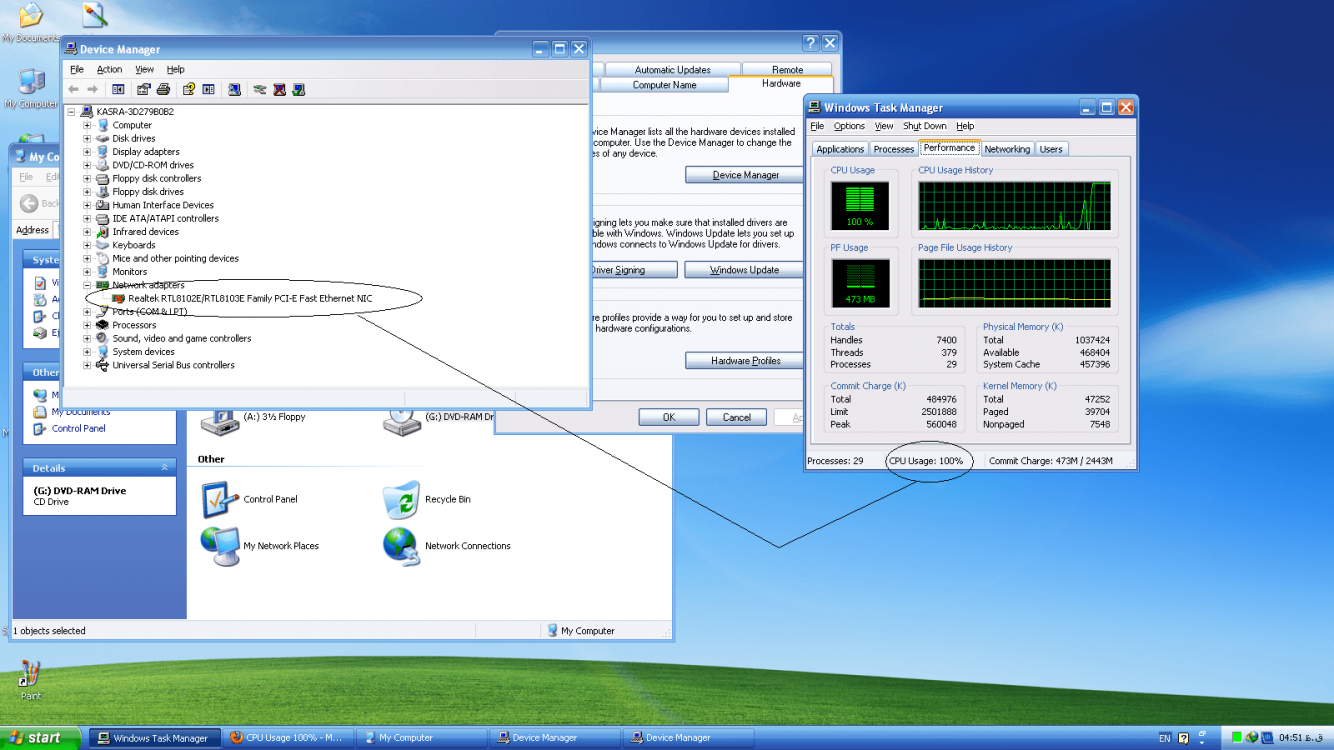Viewport: 1334px width, 750px height.
Task: Switch to the Remote tab in System Properties
Action: tap(787, 70)
